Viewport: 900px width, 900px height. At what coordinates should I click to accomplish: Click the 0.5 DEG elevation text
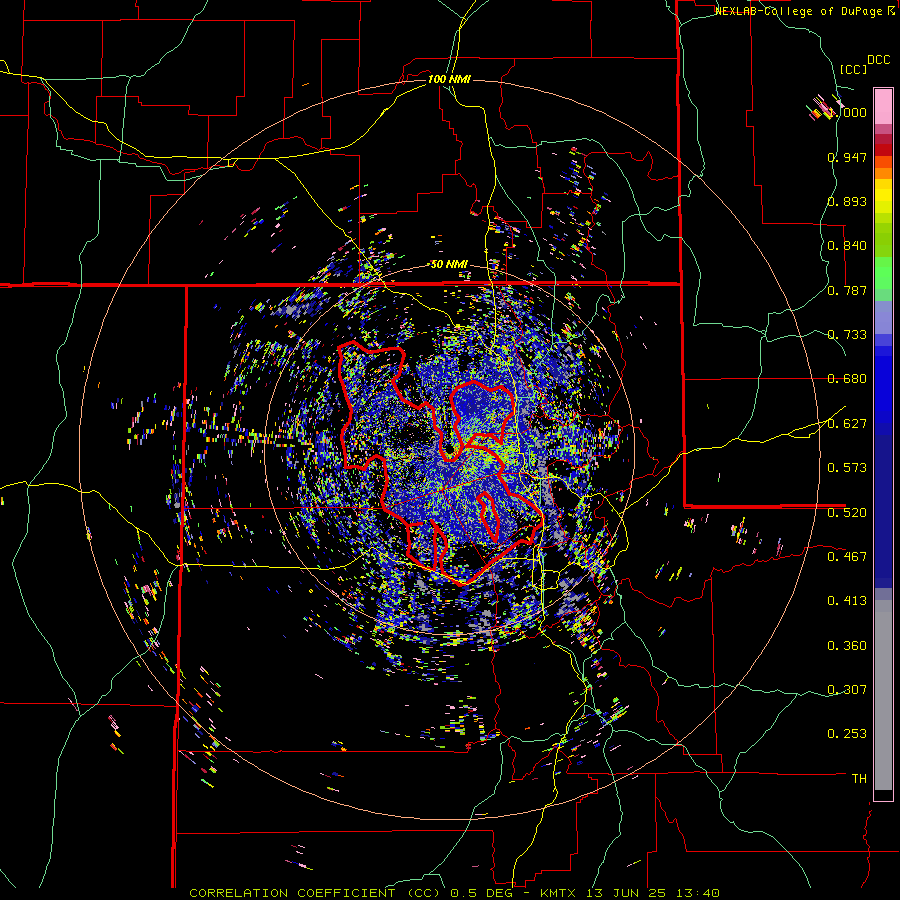(484, 893)
